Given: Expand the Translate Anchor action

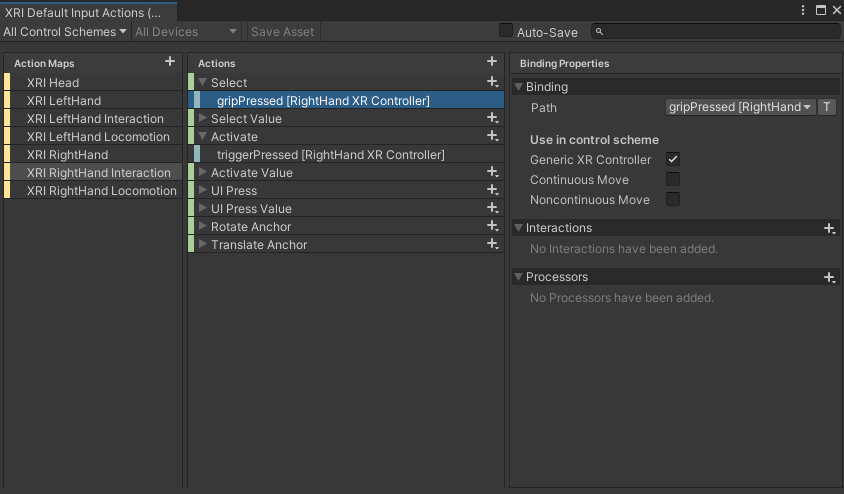Looking at the screenshot, I should point(203,244).
